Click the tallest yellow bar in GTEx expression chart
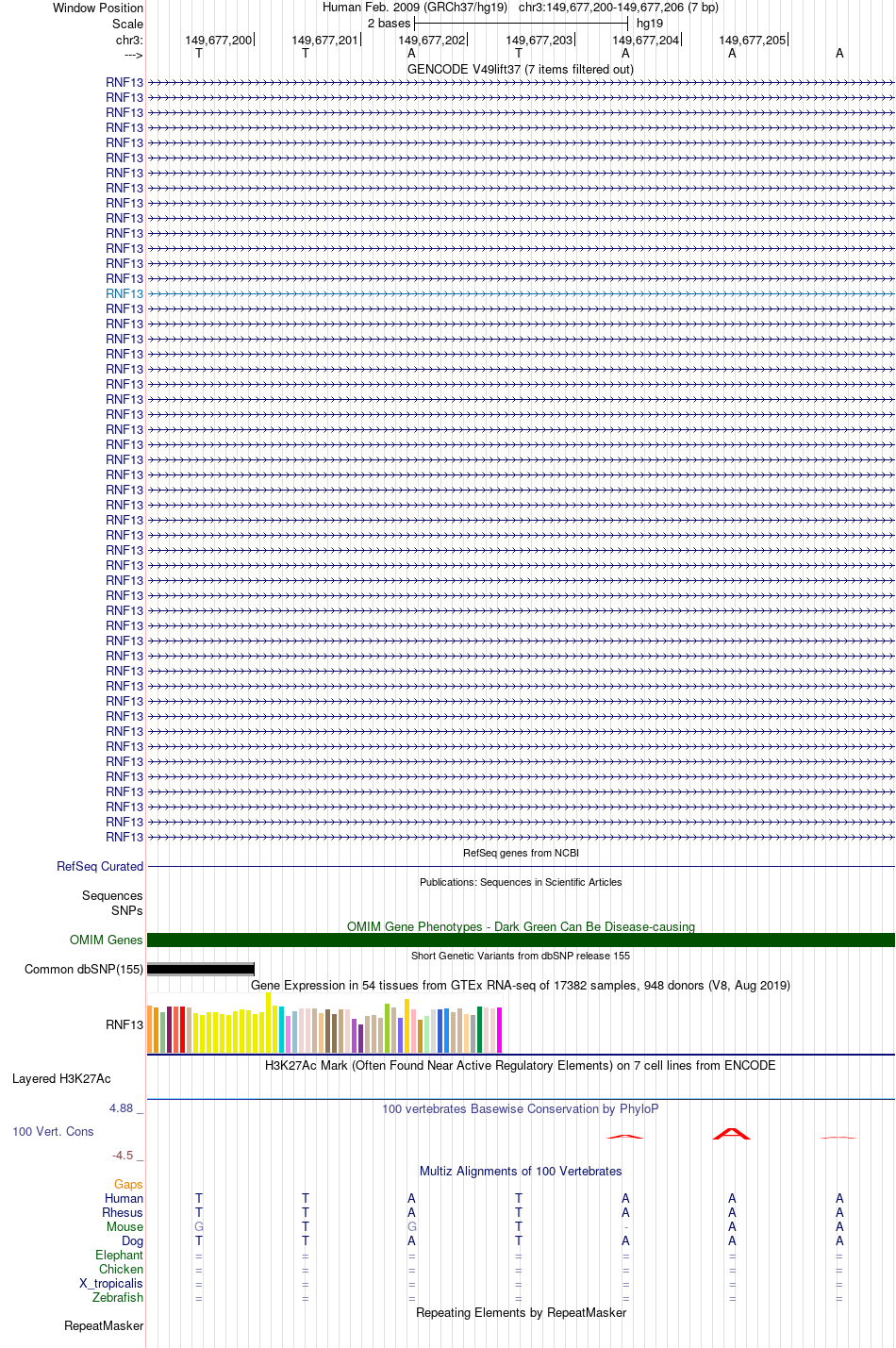The width and height of the screenshot is (896, 1348). 268,1022
